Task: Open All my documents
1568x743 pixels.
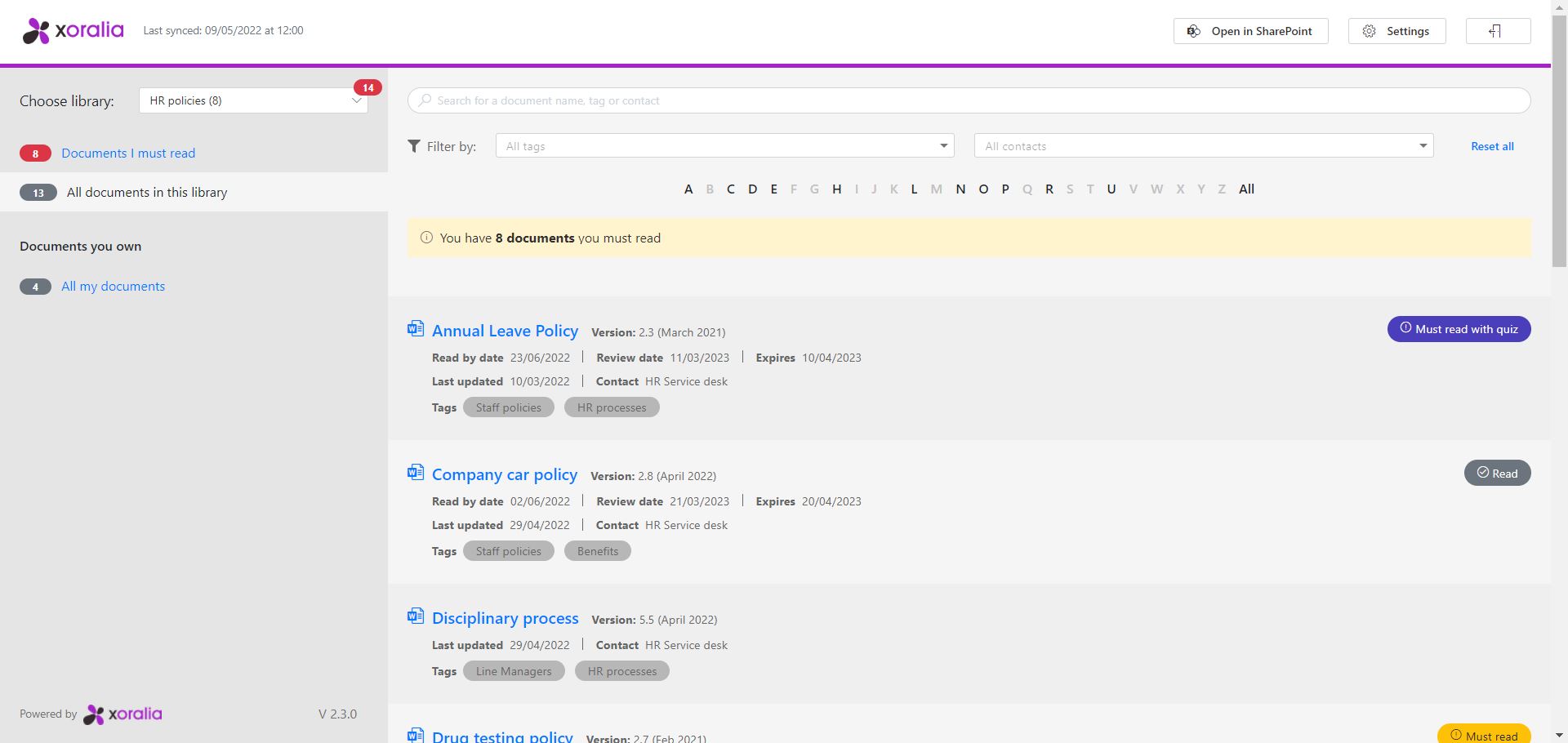Action: click(113, 287)
